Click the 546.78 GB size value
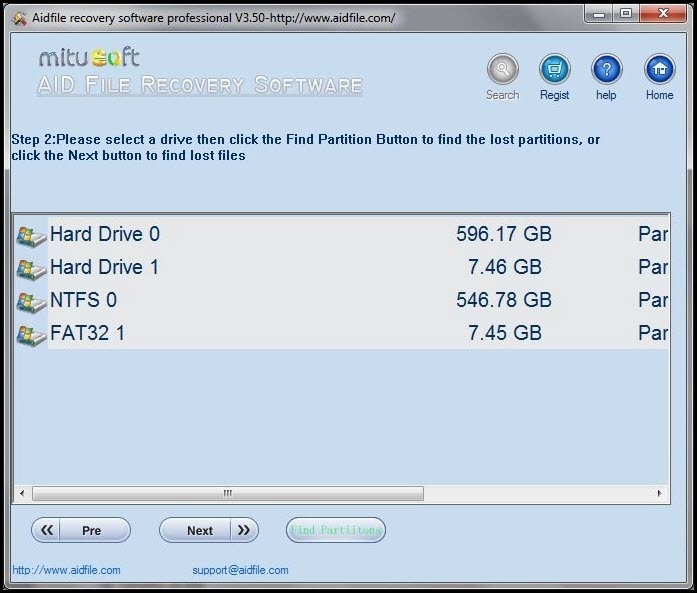This screenshot has width=697, height=593. [504, 300]
